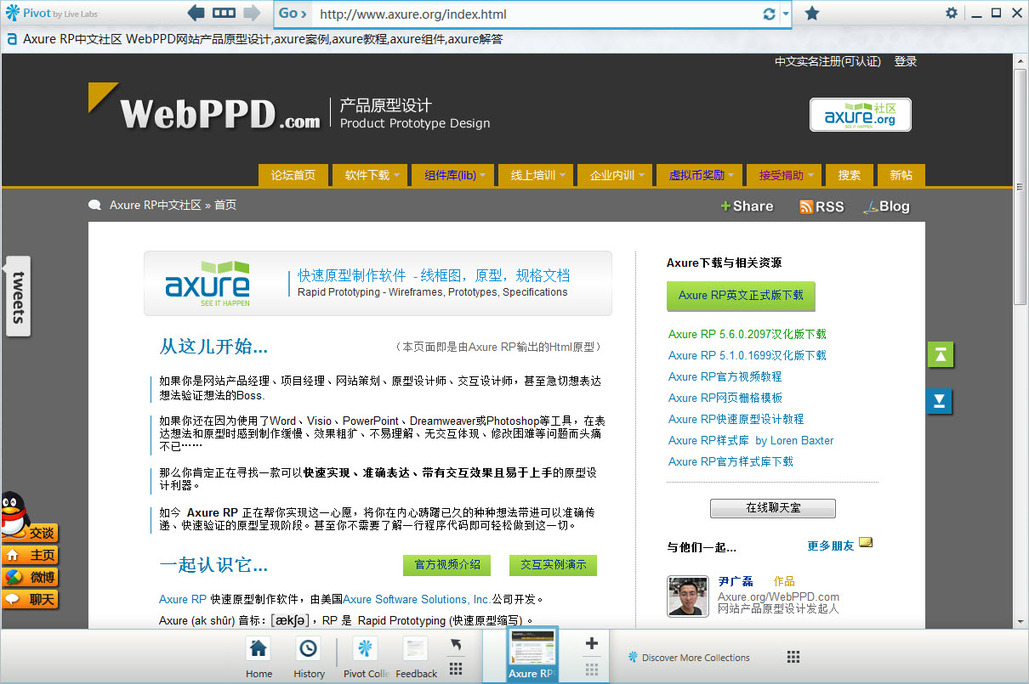Open the RSS feed link
The width and height of the screenshot is (1029, 684).
822,207
